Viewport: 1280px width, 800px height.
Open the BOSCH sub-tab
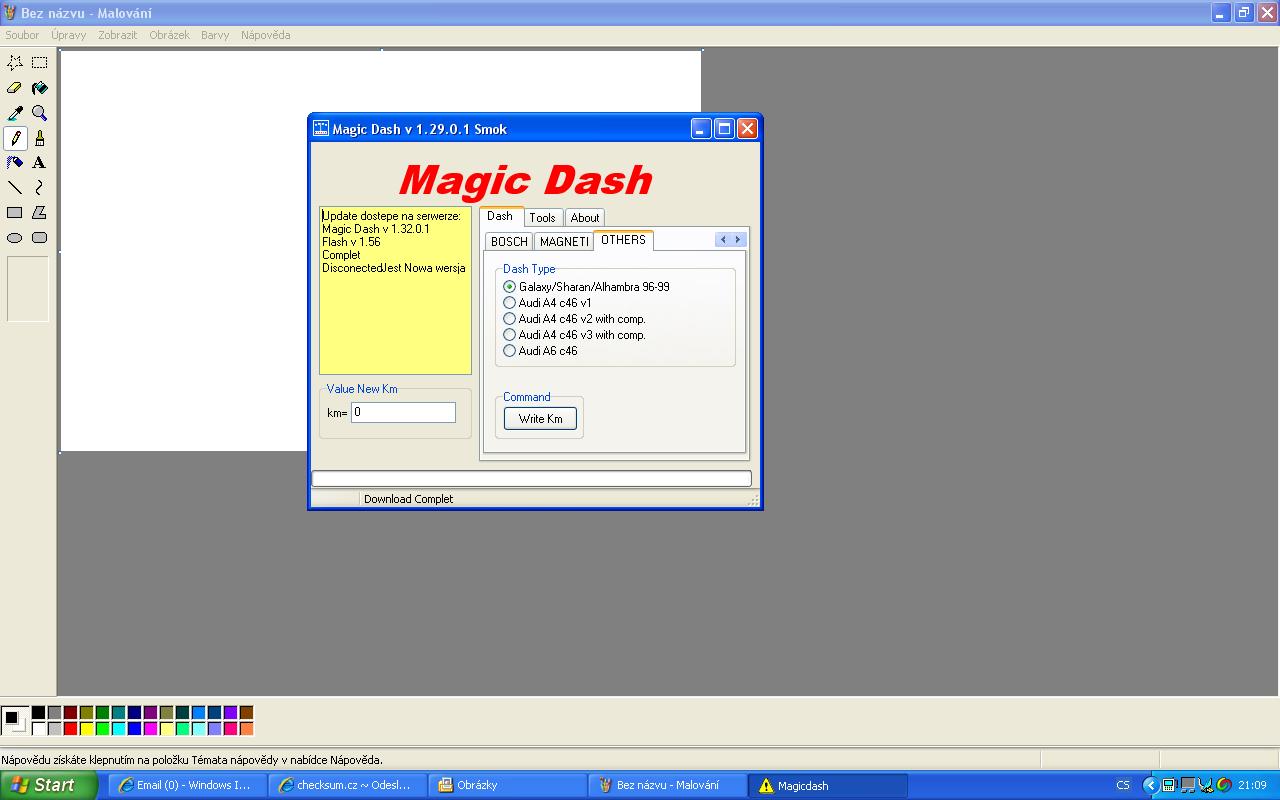click(x=509, y=241)
